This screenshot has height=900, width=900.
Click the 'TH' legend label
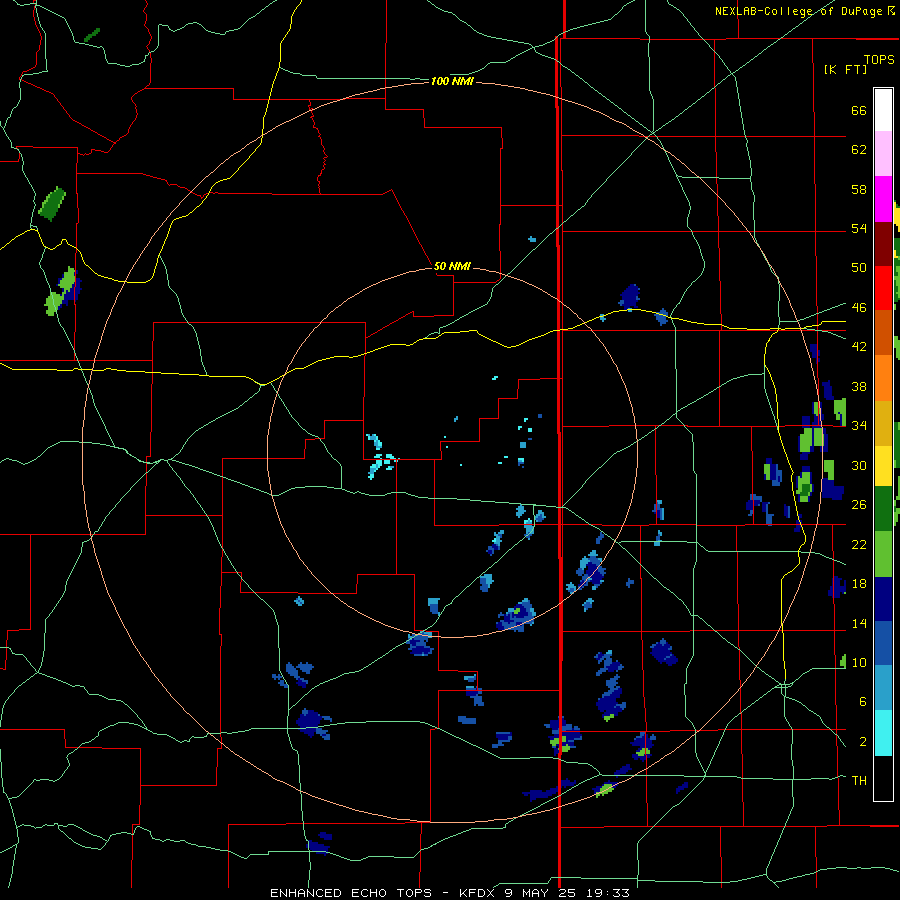tap(859, 780)
